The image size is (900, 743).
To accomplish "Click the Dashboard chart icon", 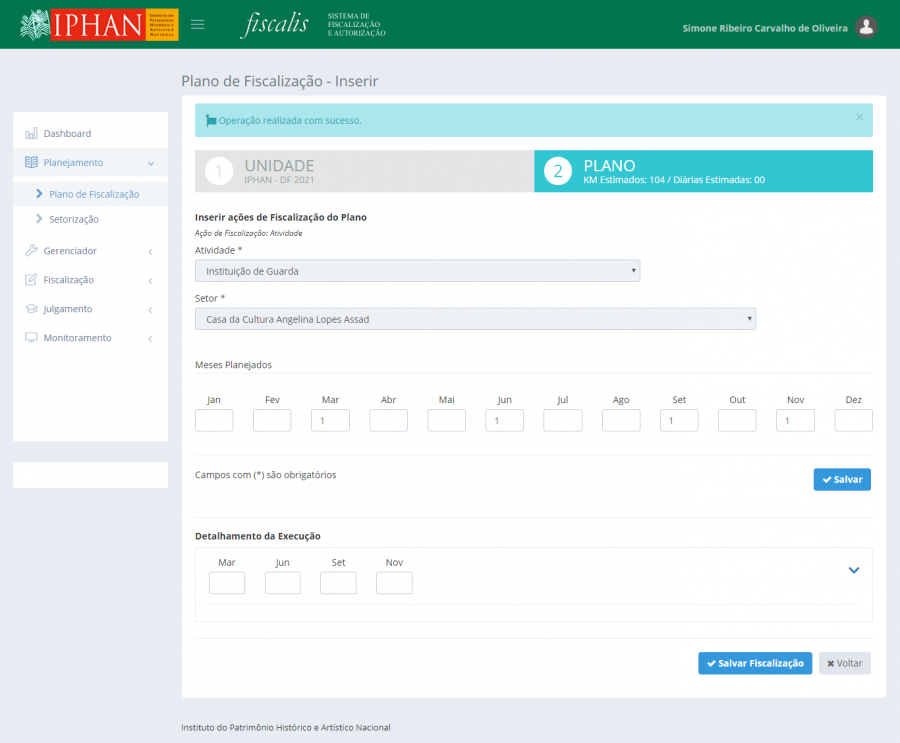I will pyautogui.click(x=31, y=134).
